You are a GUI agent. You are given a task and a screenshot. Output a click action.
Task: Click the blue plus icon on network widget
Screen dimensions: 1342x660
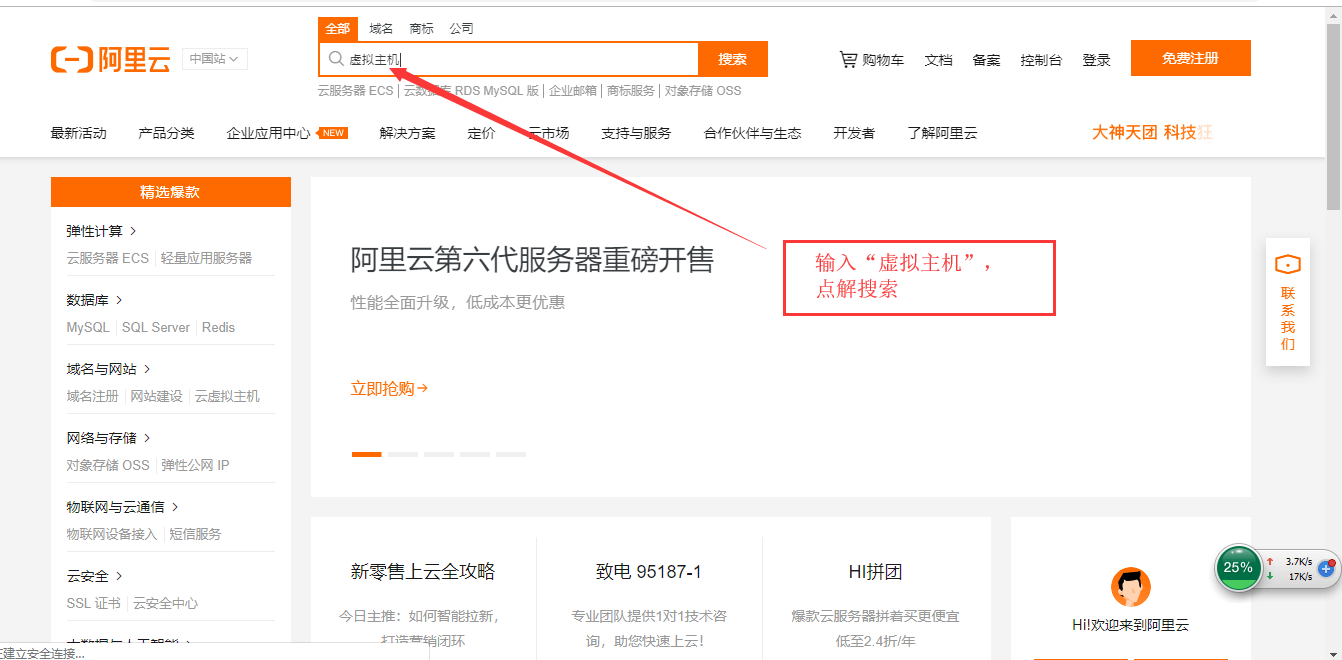(x=1327, y=568)
